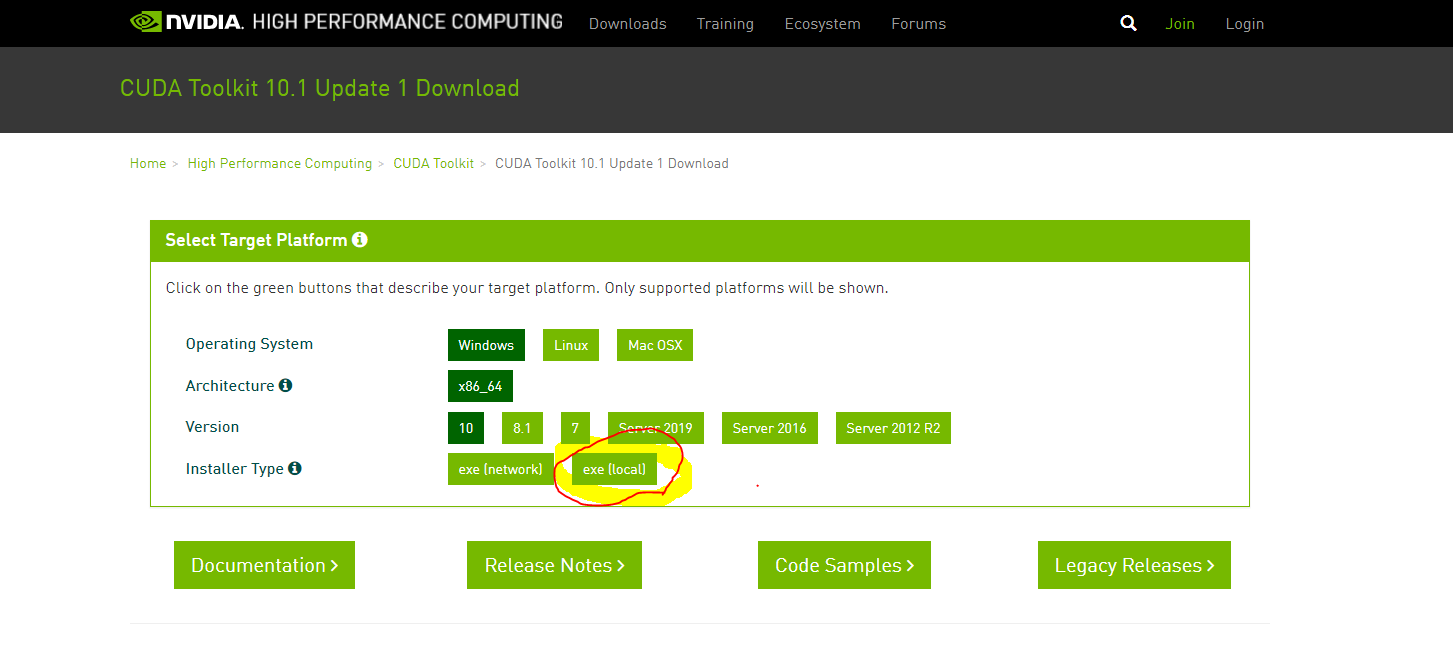
Task: Choose Windows version 7
Action: click(575, 428)
